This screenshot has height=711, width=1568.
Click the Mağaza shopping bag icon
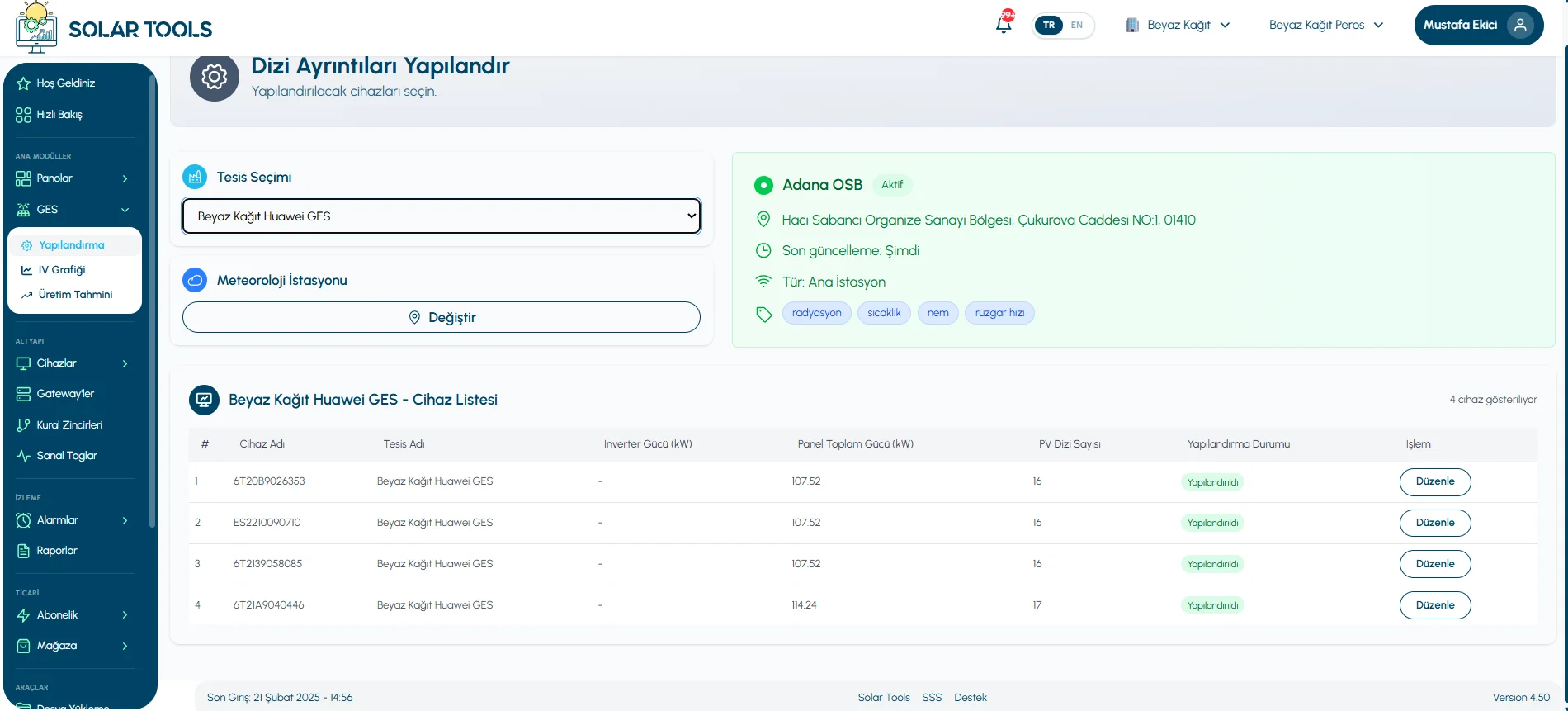23,646
